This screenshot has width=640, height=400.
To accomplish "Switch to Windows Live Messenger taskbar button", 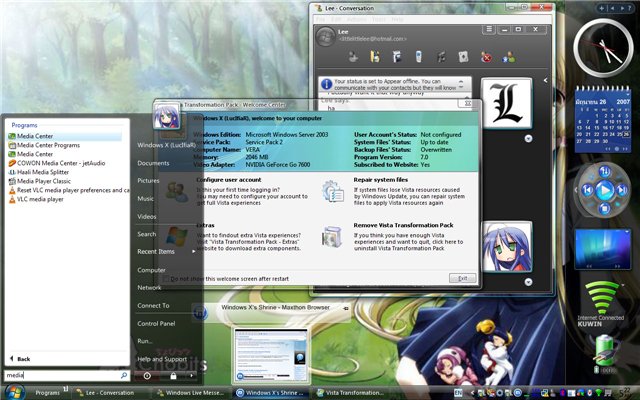I will point(195,393).
